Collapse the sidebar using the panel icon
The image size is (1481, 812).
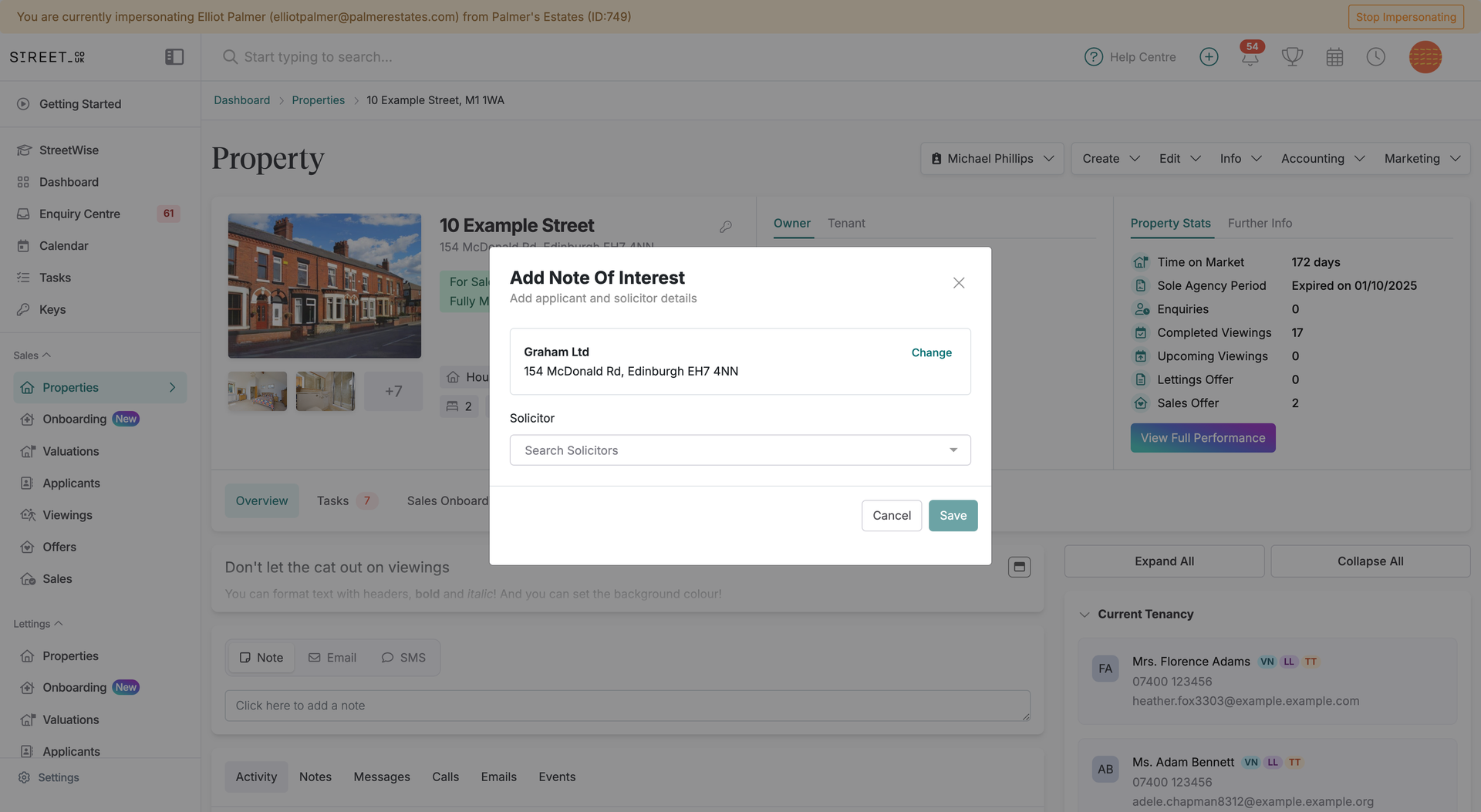coord(174,56)
